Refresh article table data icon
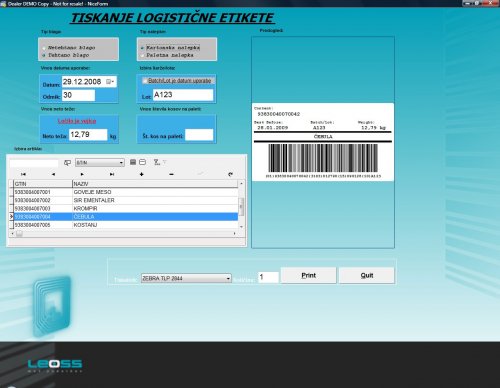Image resolution: width=500 pixels, height=388 pixels. tap(230, 174)
